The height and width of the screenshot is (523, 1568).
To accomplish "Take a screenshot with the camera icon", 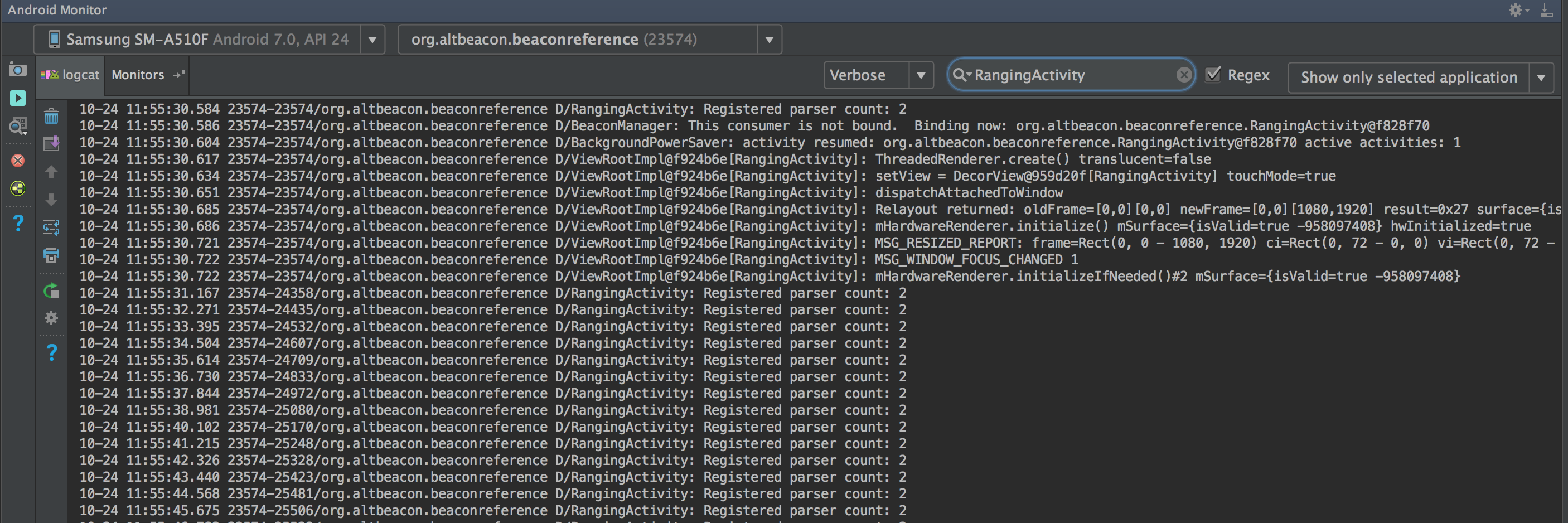I will click(18, 69).
